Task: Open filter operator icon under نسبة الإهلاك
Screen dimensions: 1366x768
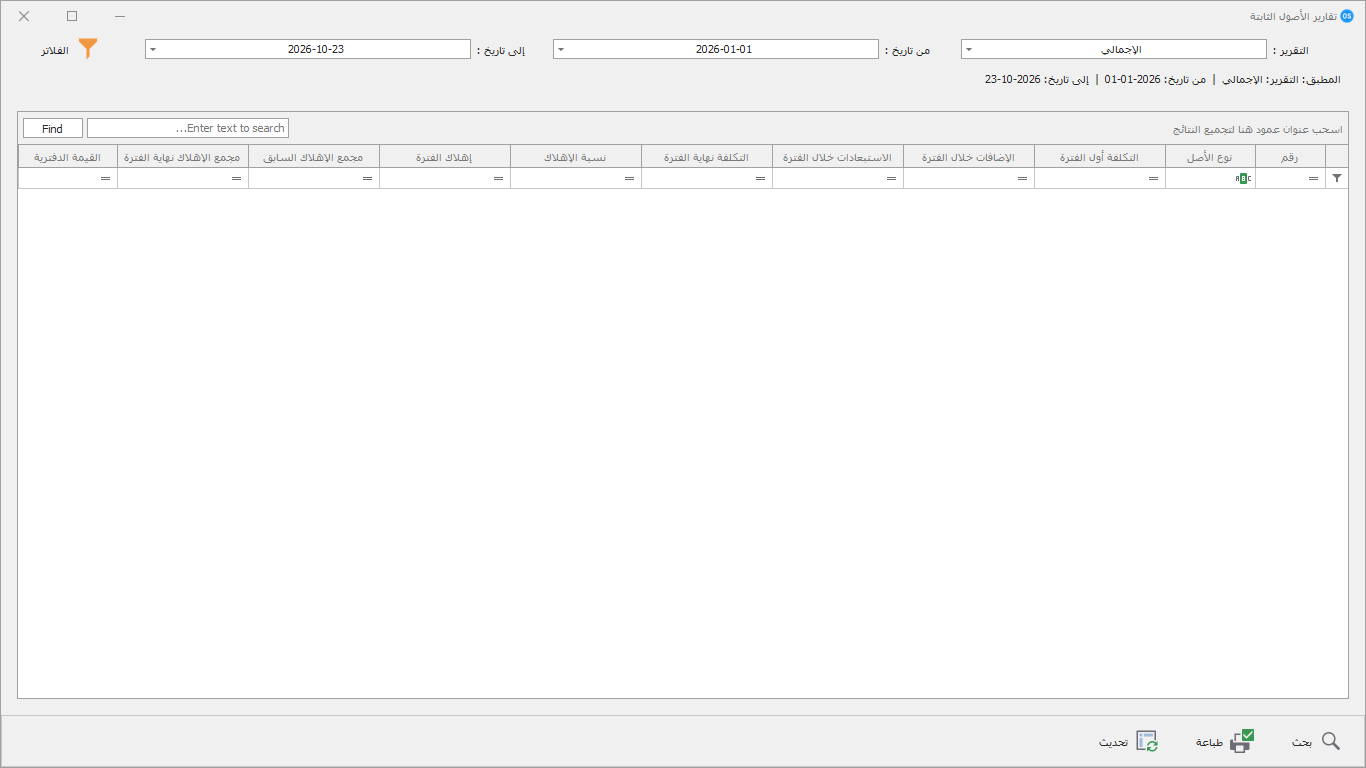Action: coord(629,178)
